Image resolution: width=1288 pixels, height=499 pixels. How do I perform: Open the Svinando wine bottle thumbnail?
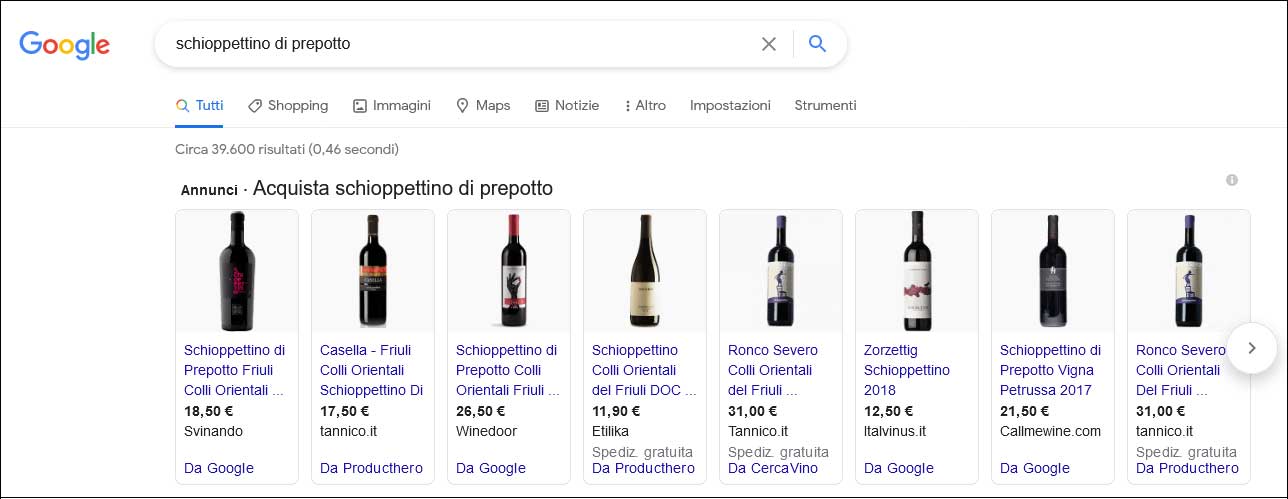[237, 270]
